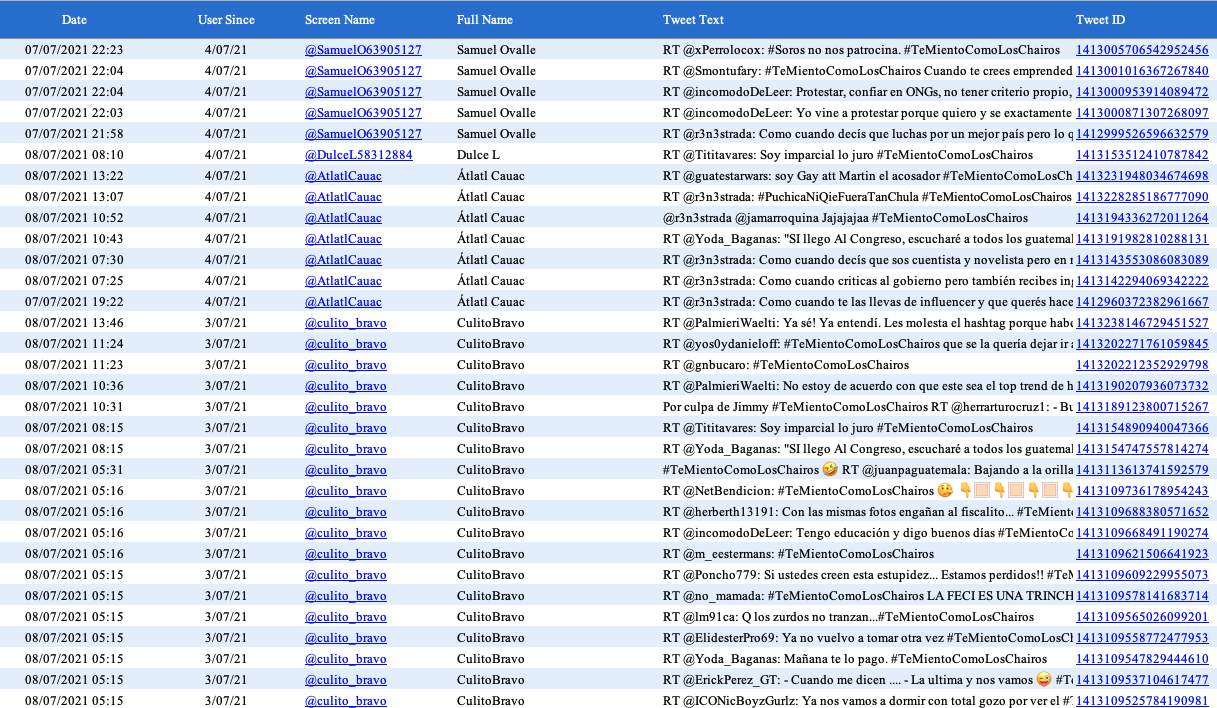
Task: Click @SamuelO63905127 link in 22:23 row
Action: coord(363,50)
